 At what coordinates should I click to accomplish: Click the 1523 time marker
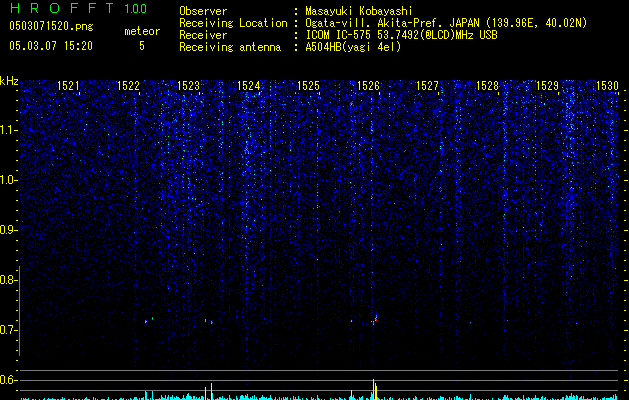(189, 86)
